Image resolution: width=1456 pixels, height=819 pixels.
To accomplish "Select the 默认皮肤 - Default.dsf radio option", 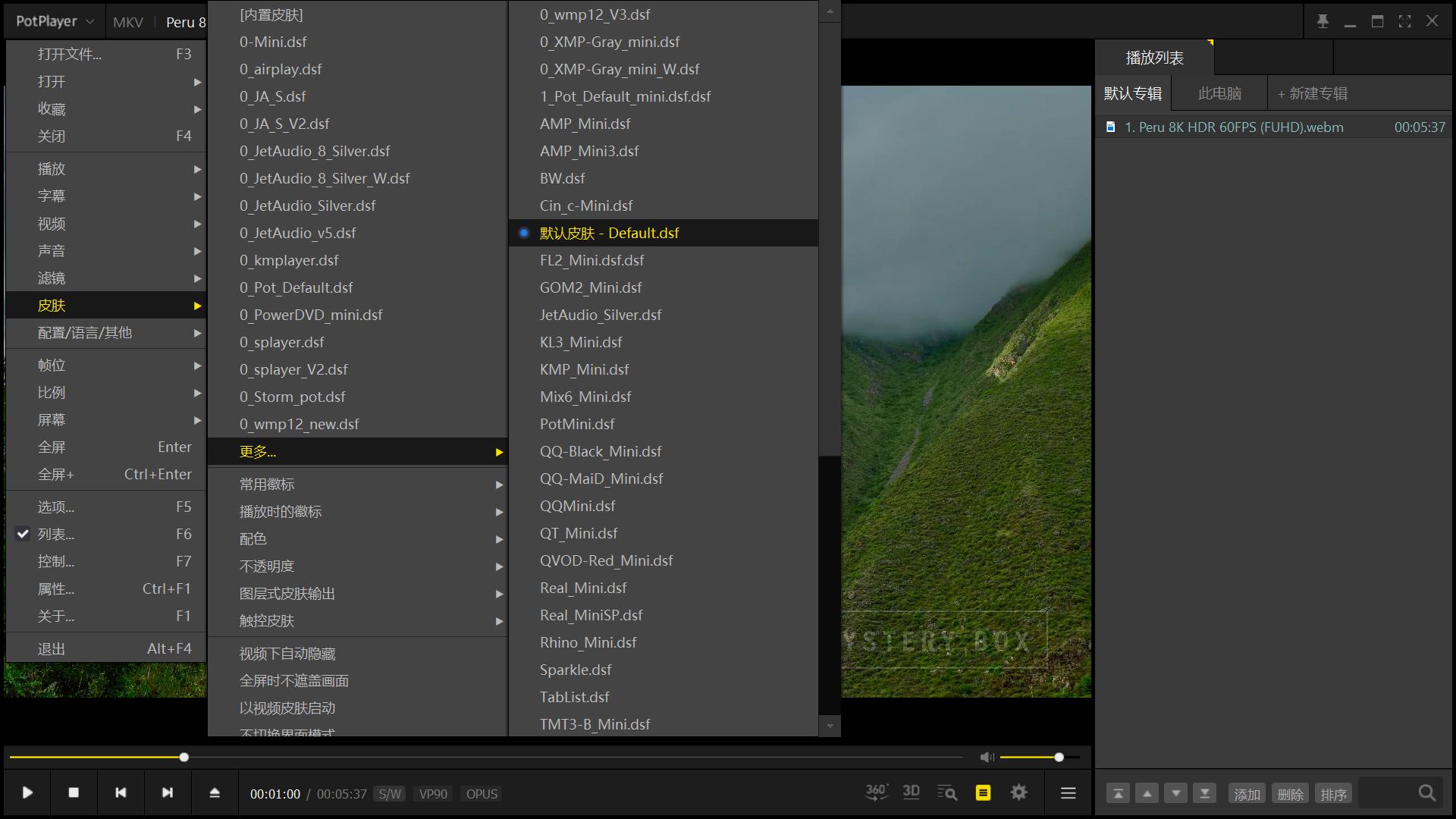I will click(609, 233).
